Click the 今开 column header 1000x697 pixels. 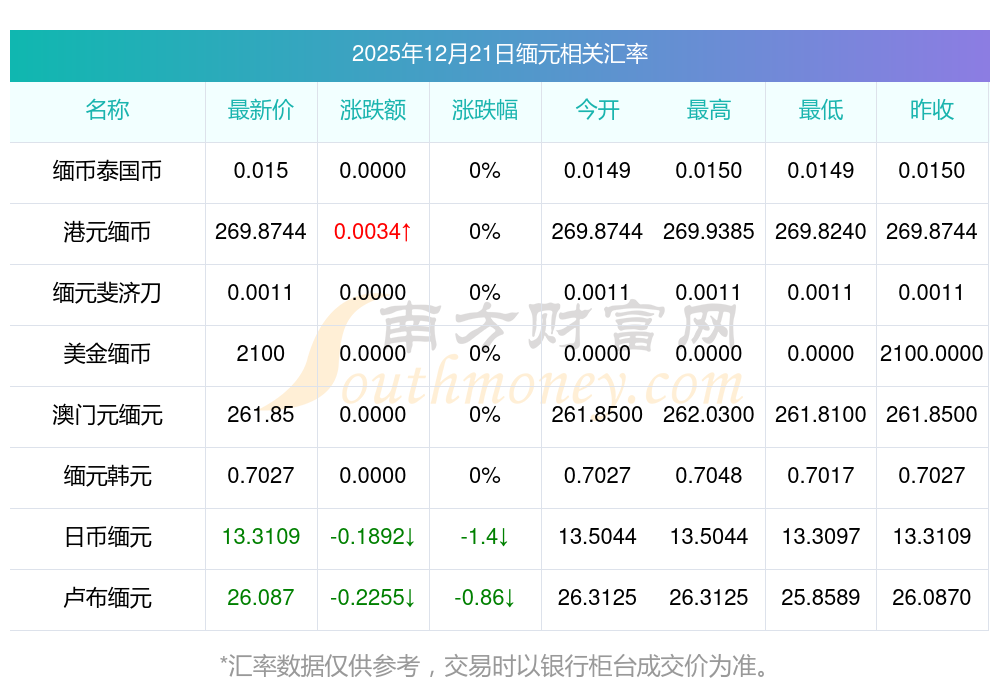coord(597,110)
